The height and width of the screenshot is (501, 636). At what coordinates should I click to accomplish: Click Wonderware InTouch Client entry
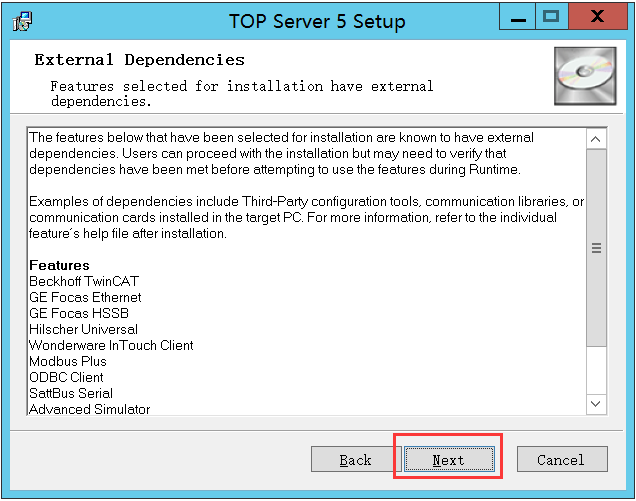(111, 345)
